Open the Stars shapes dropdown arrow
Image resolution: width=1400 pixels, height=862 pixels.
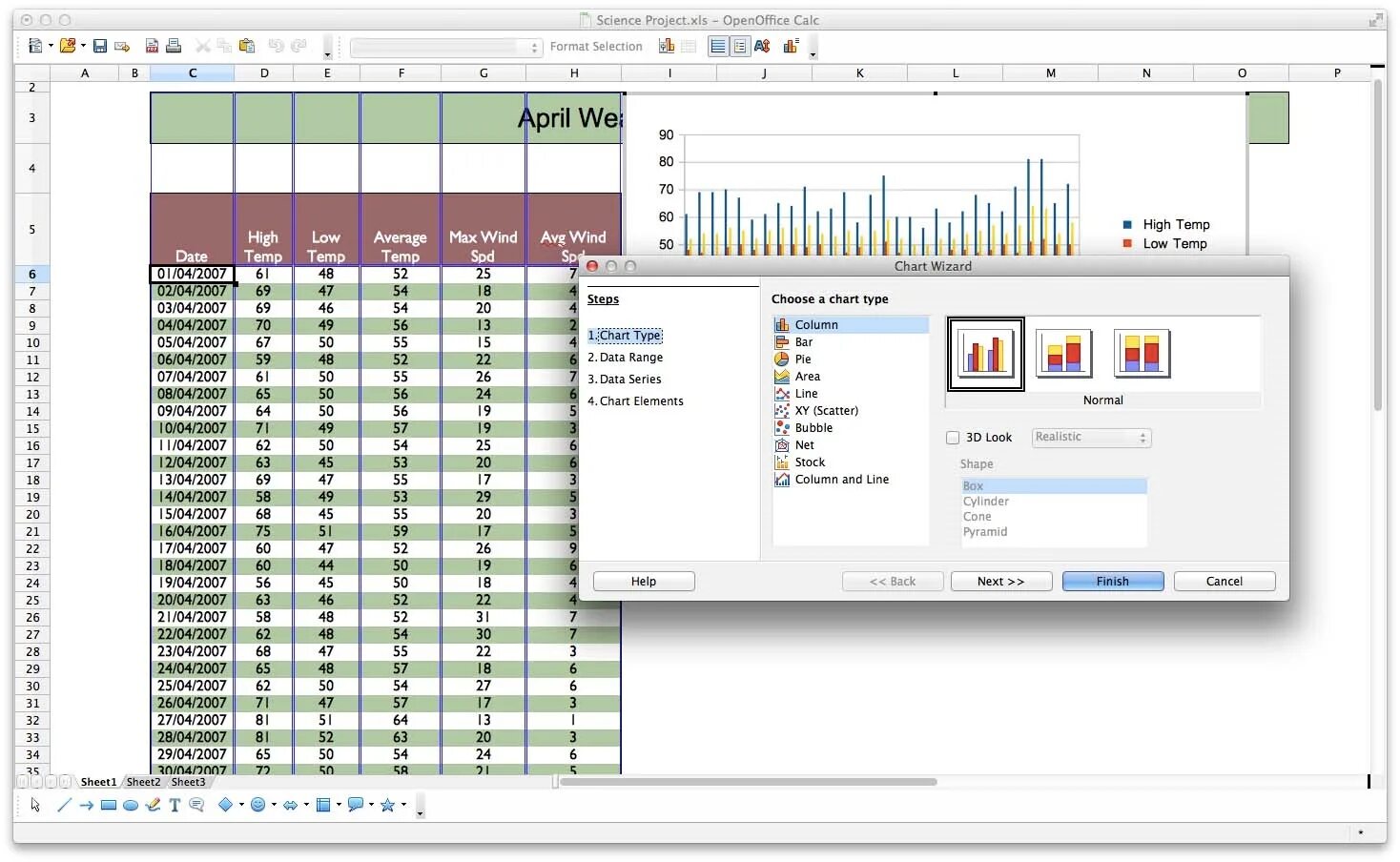click(x=401, y=805)
